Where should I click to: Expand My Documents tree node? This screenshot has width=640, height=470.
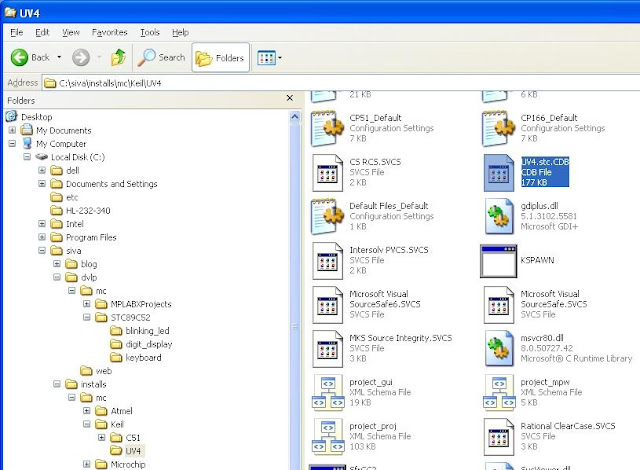pos(12,130)
